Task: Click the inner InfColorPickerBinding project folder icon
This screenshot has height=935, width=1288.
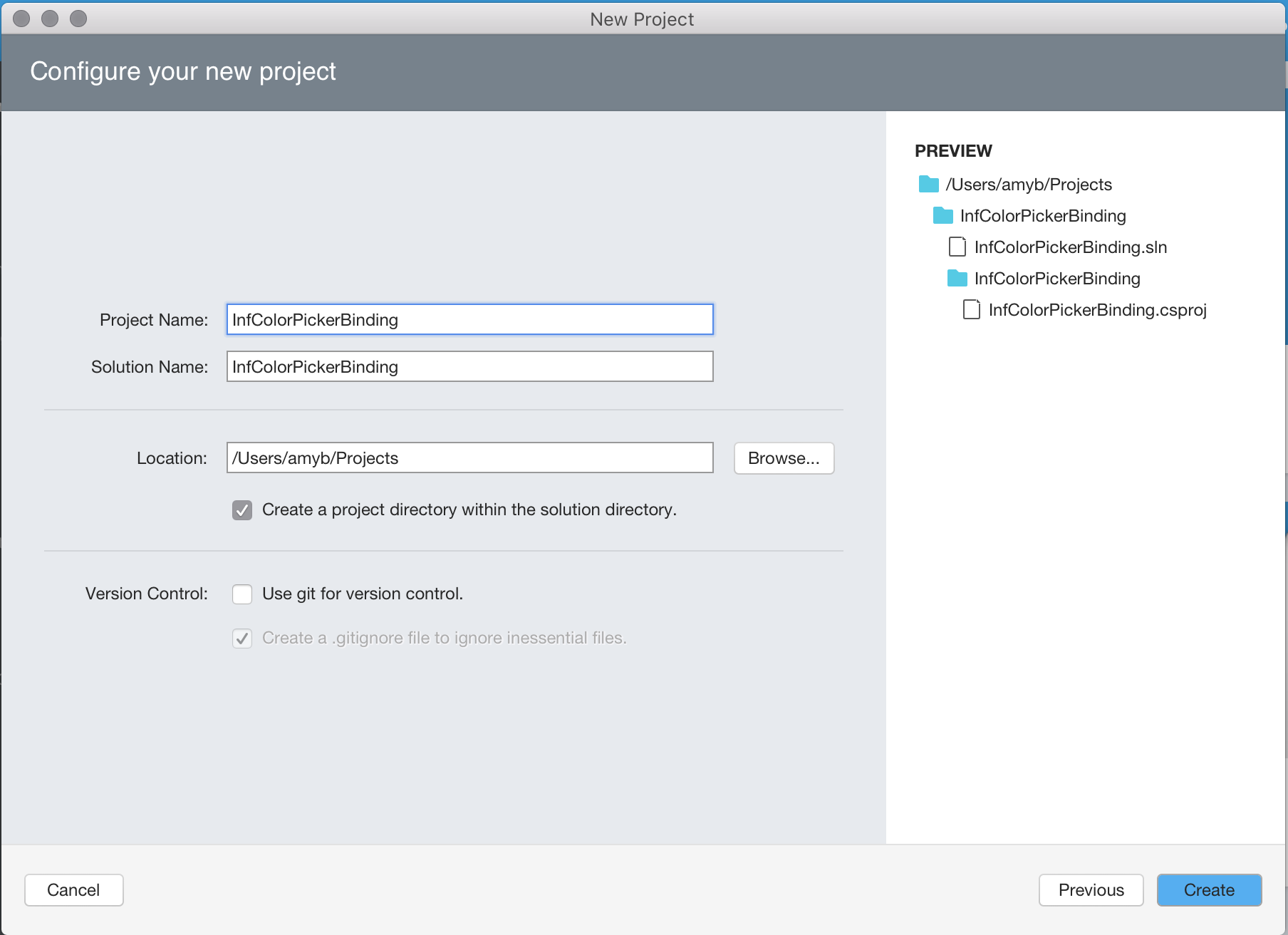Action: (957, 278)
